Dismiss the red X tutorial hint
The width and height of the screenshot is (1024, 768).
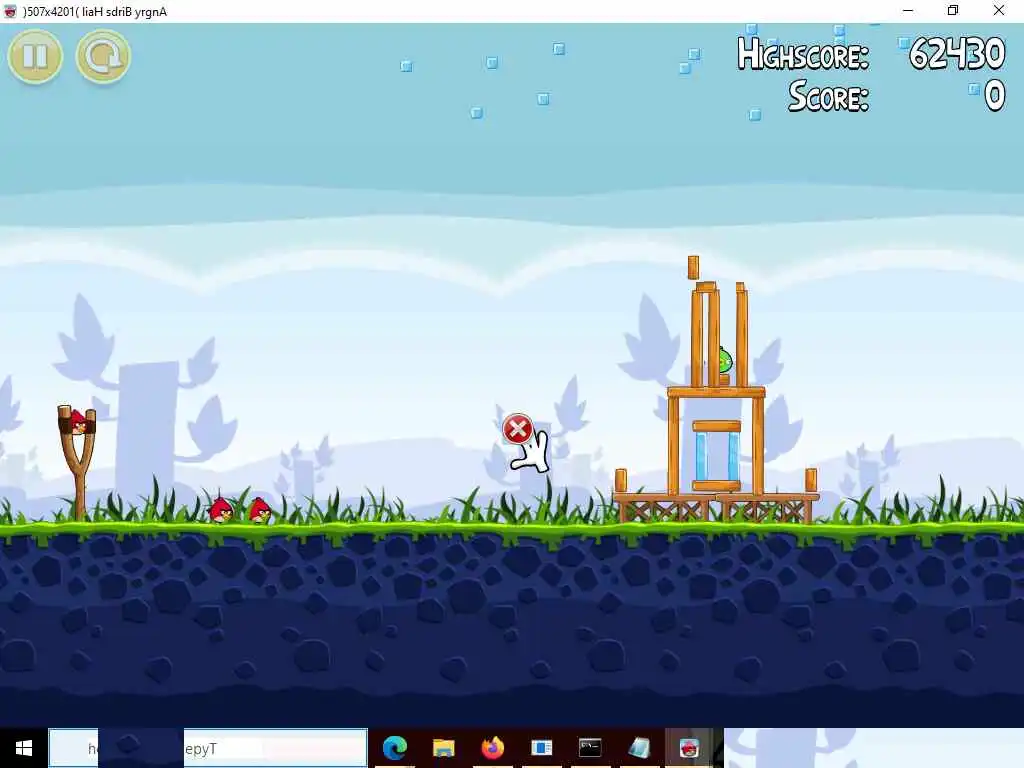[517, 429]
